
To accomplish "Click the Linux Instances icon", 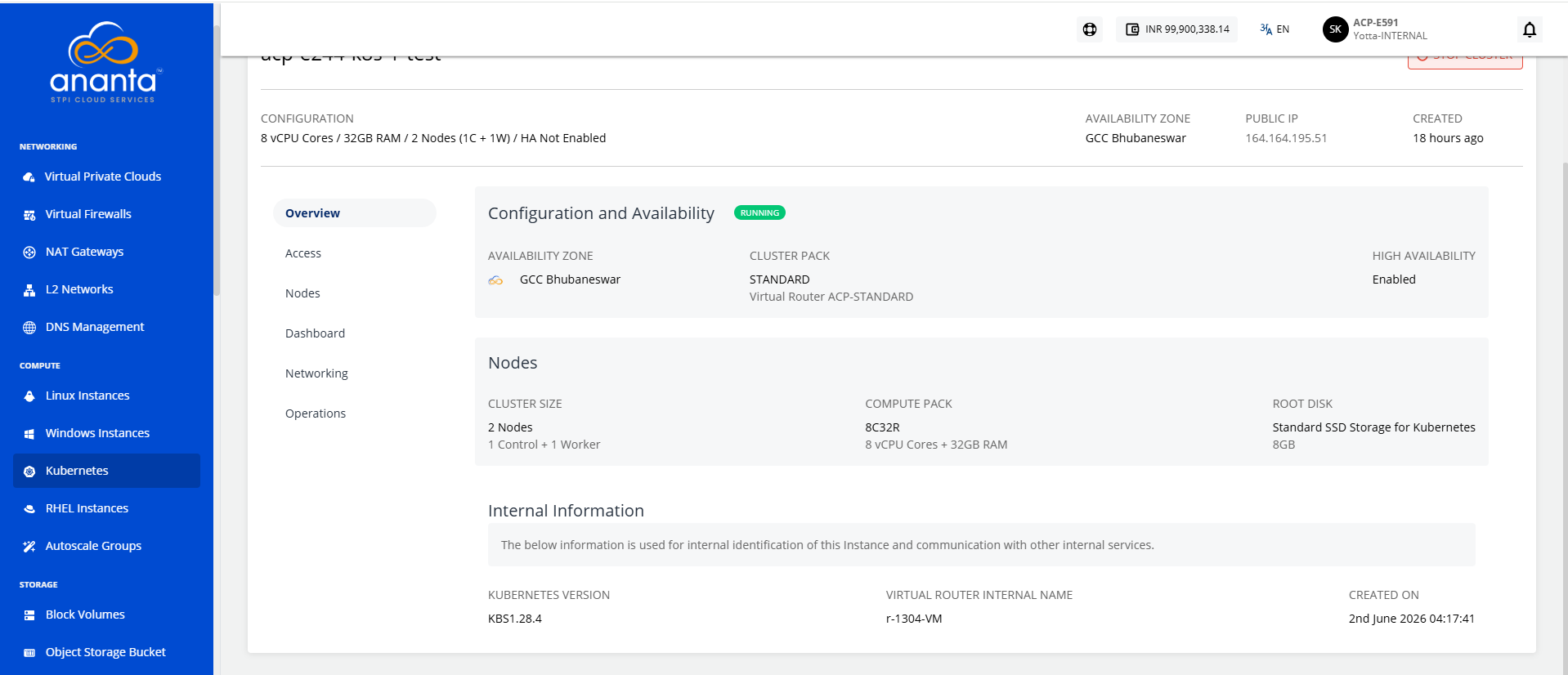I will click(x=29, y=396).
